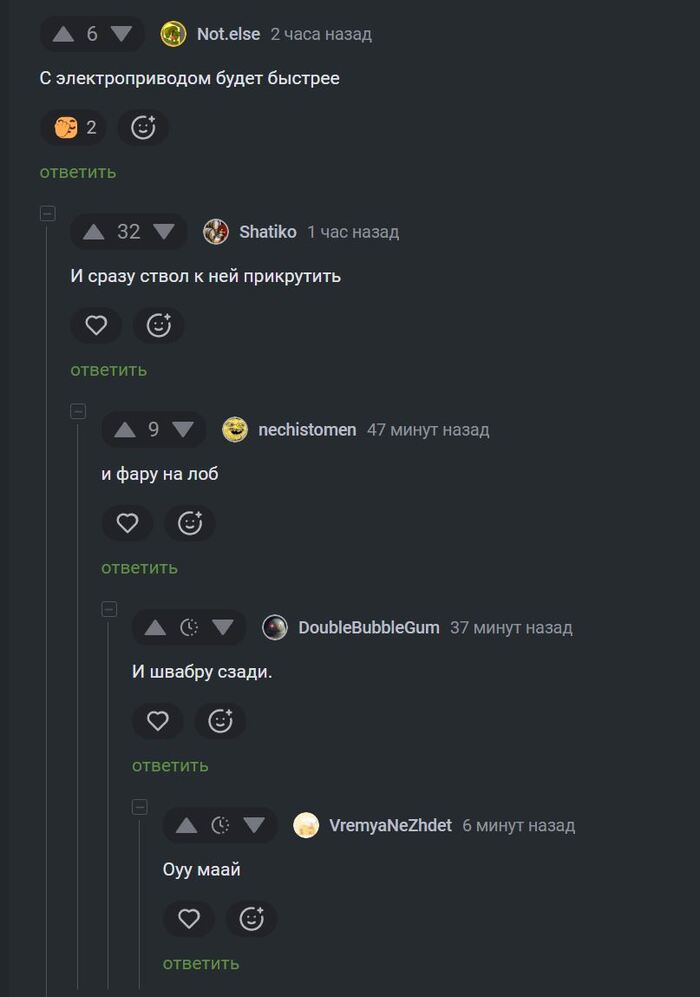Image resolution: width=700 pixels, height=997 pixels.
Task: Add emoji reaction to Shatiko's comment
Action: click(159, 325)
